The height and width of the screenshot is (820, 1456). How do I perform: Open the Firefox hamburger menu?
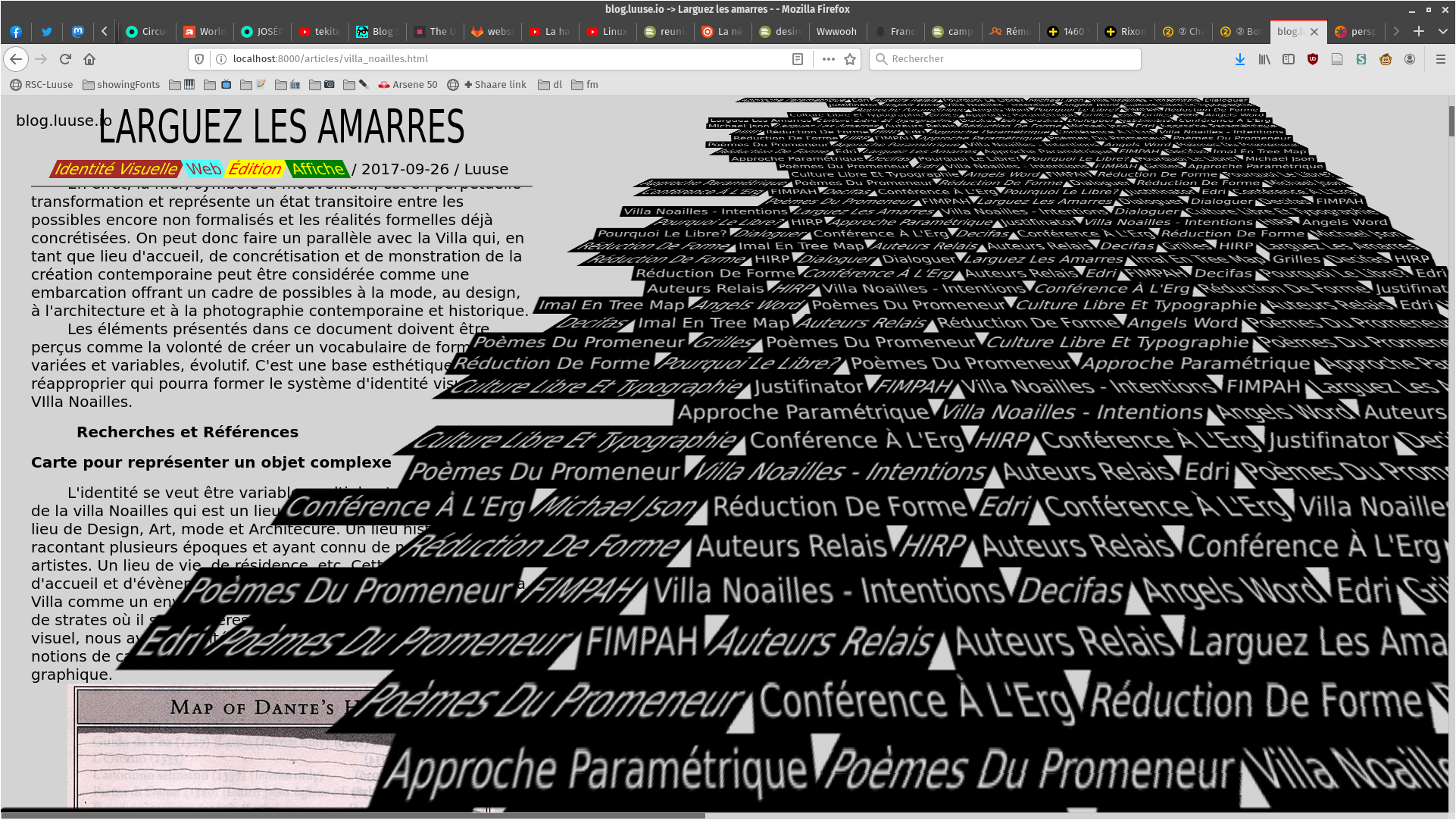coord(1441,59)
